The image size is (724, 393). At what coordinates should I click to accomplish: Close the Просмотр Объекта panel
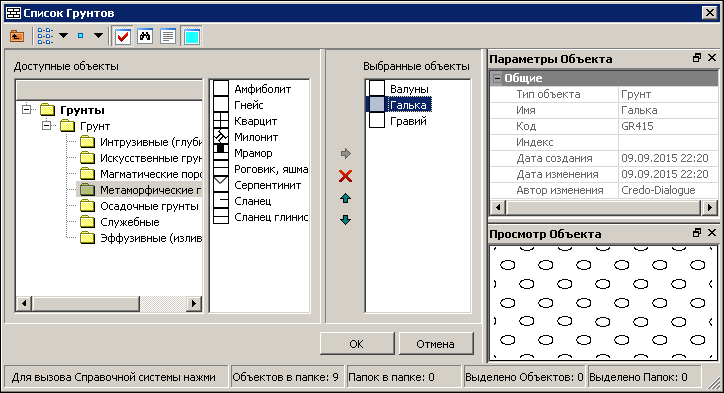tap(712, 233)
